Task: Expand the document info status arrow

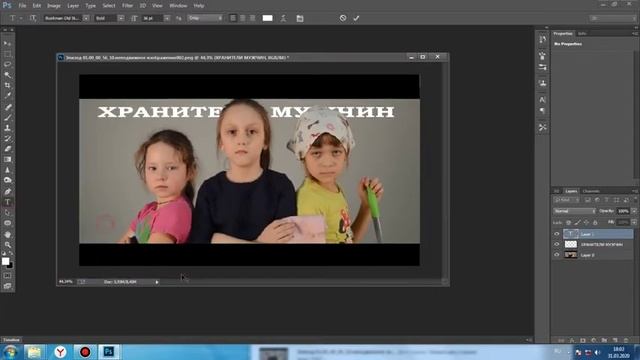Action: pos(157,282)
